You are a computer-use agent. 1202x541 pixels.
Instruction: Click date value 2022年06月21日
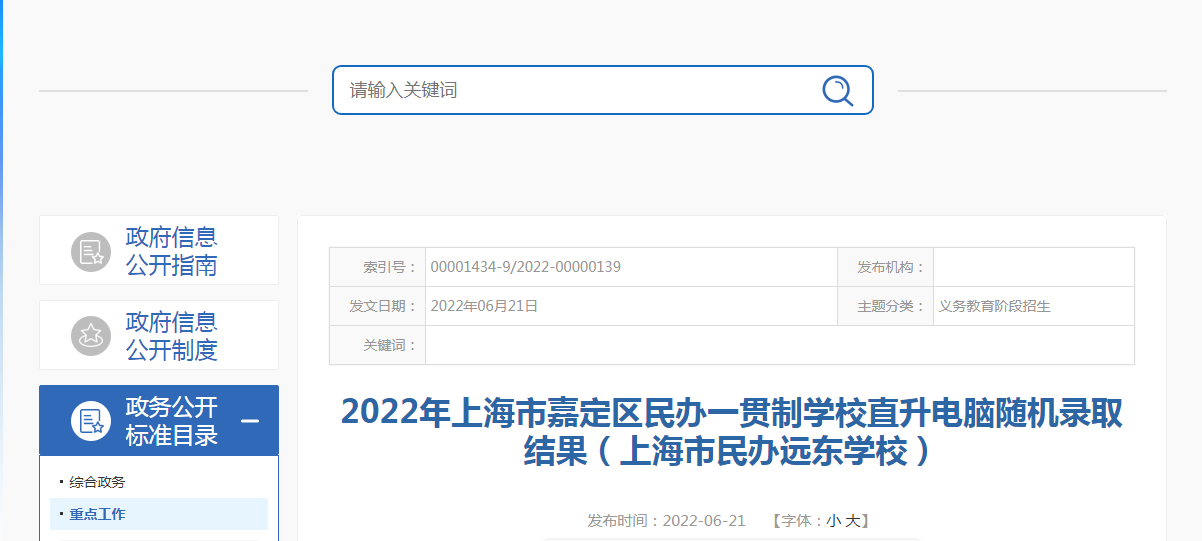click(x=484, y=306)
